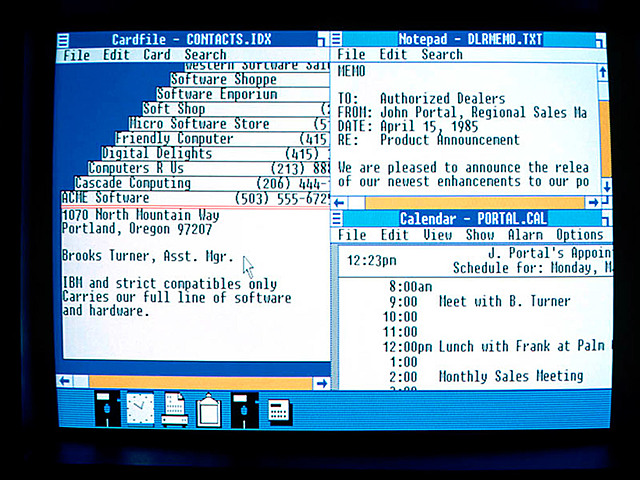Click the scroll thumb in Notepad's vertical scrollbar

point(604,91)
